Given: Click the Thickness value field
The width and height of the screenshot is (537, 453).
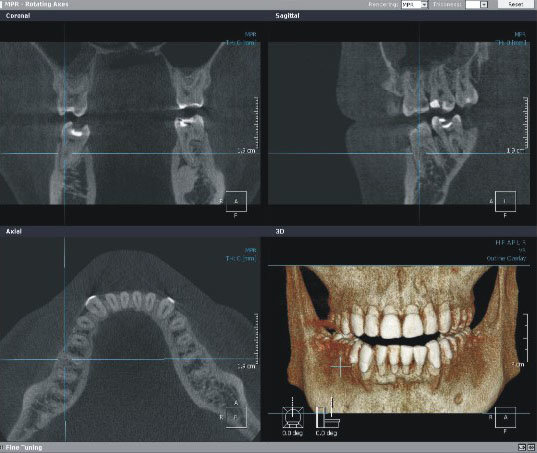Looking at the screenshot, I should point(473,4).
